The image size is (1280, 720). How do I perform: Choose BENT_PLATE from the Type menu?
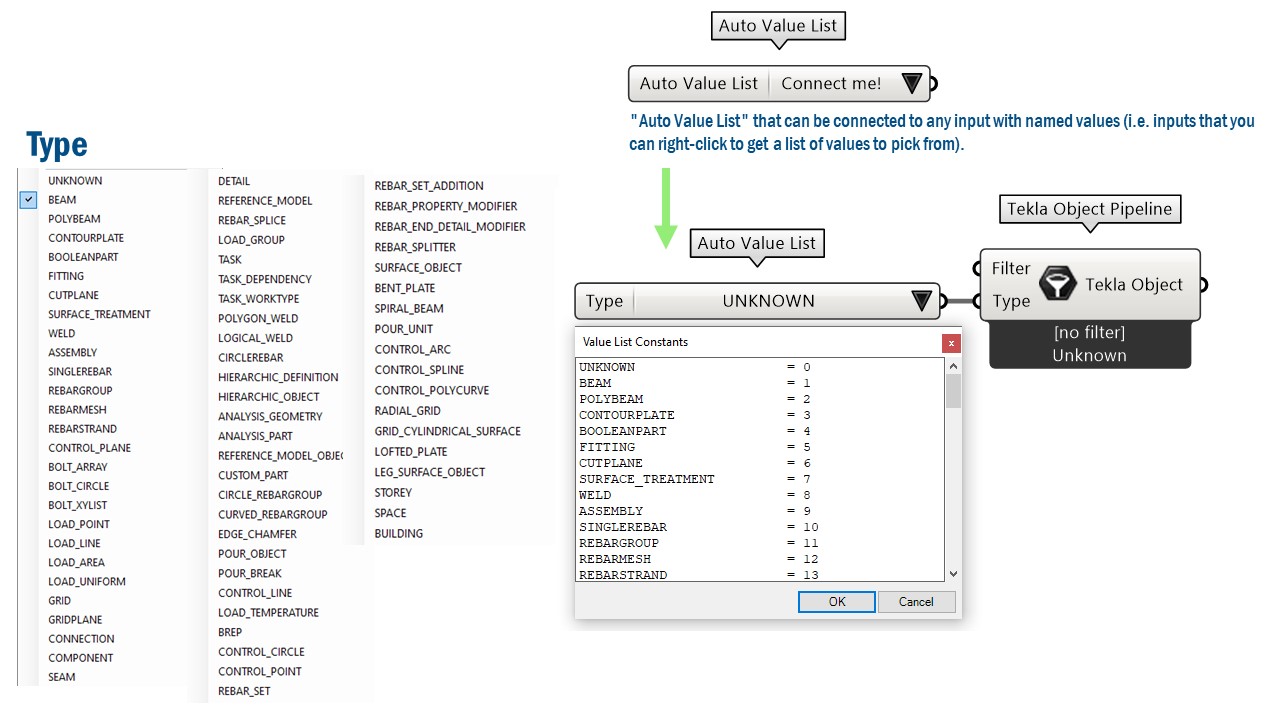pos(405,288)
